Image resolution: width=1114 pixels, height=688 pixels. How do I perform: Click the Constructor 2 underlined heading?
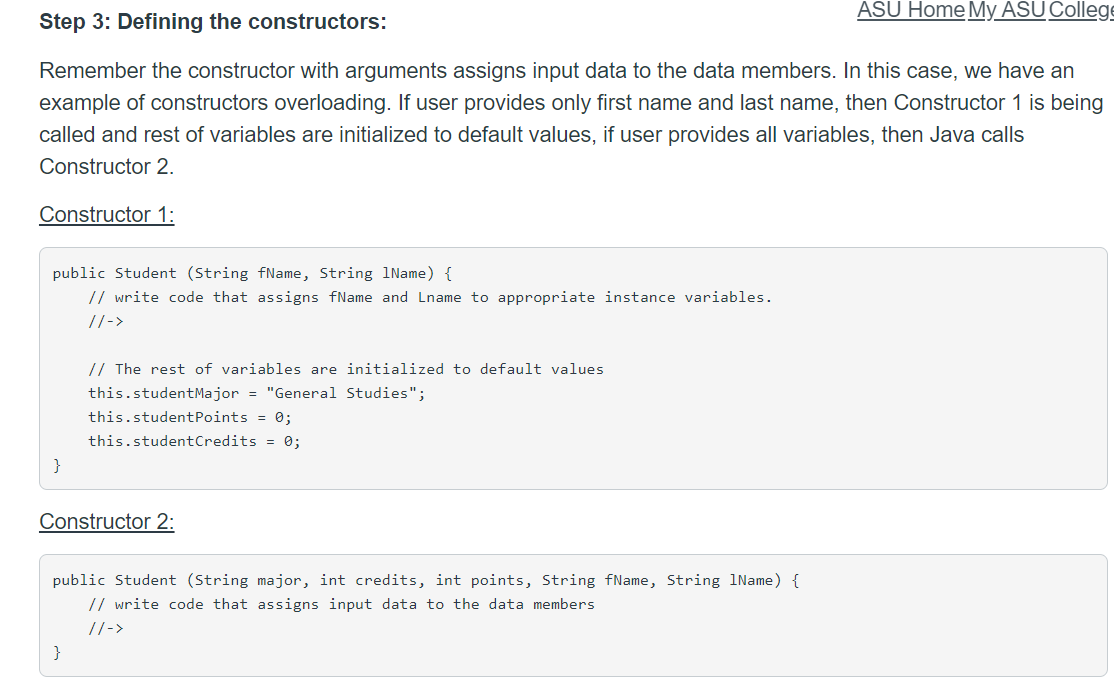pyautogui.click(x=107, y=522)
